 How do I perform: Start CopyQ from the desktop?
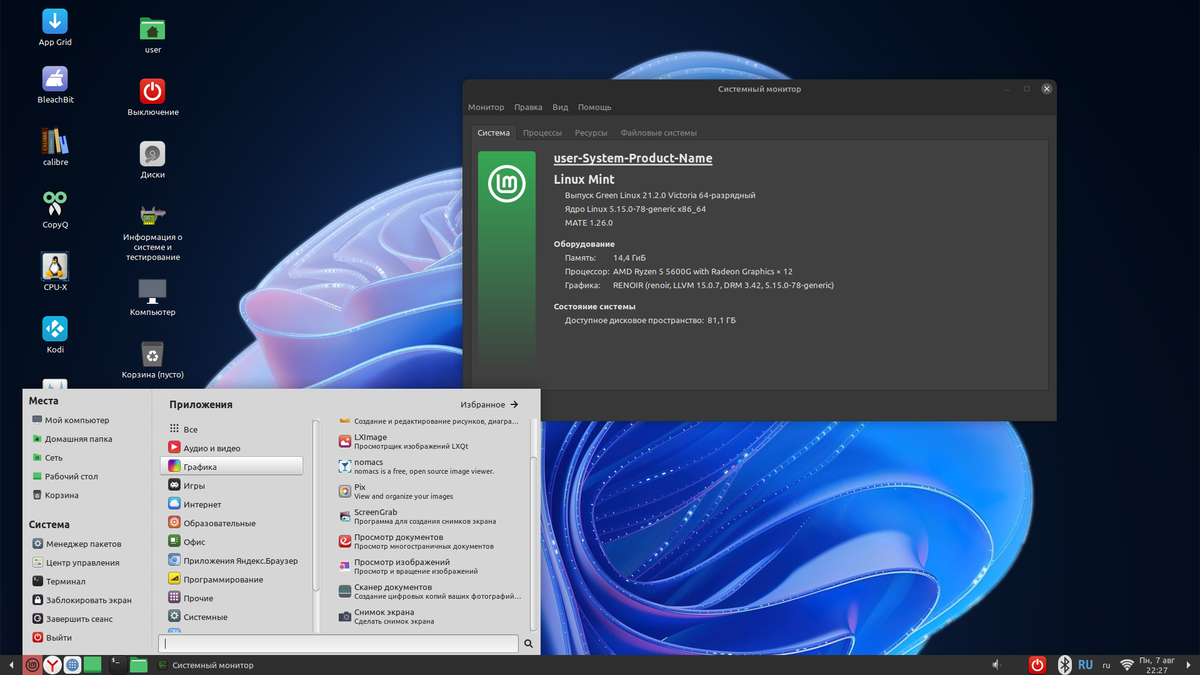coord(55,210)
